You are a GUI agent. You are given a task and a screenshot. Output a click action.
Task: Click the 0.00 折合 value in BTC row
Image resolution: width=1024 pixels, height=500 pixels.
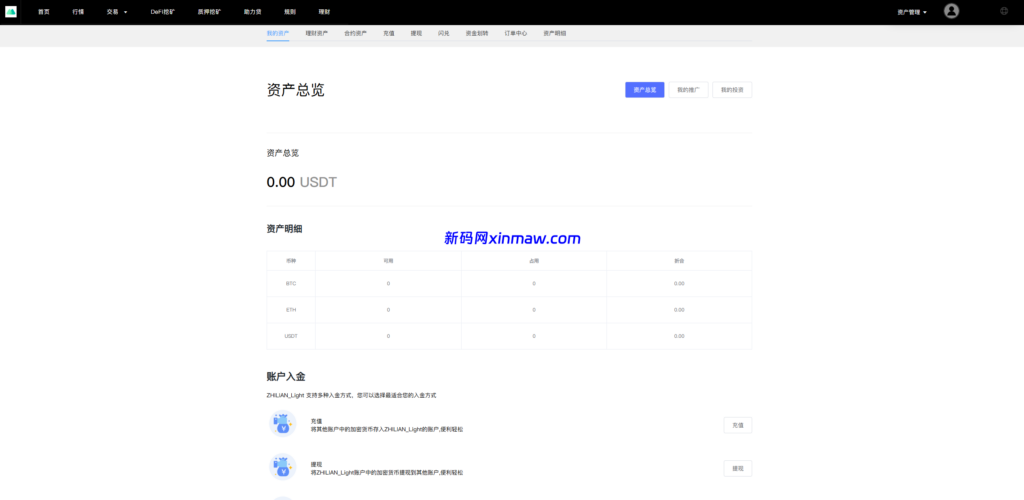point(679,283)
